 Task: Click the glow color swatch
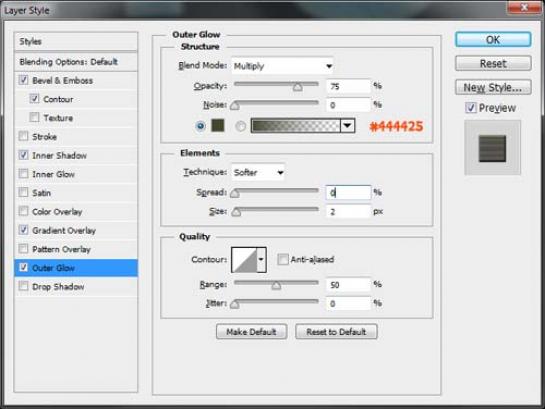[218, 125]
